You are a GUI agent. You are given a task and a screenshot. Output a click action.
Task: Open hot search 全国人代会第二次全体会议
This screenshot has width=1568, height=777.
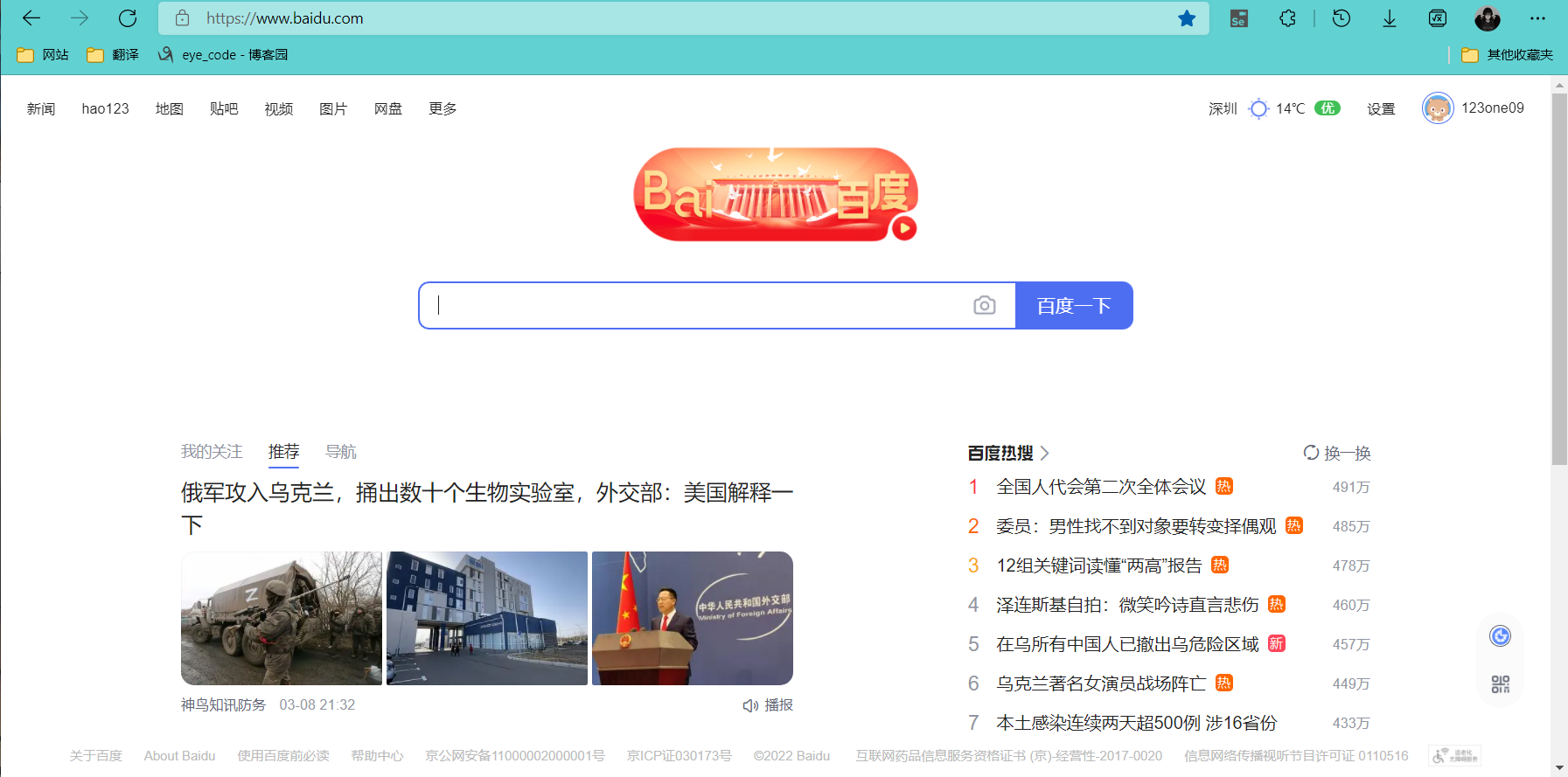1101,487
